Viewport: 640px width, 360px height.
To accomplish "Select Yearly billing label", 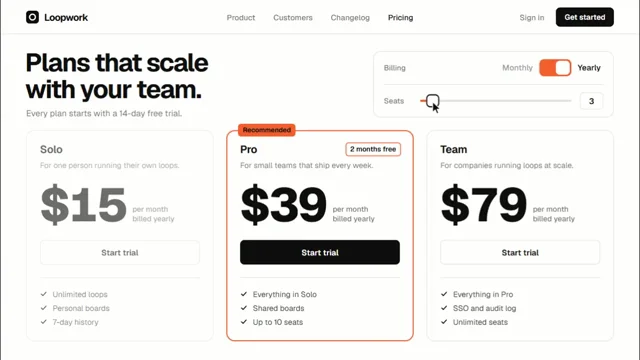I will click(x=589, y=68).
